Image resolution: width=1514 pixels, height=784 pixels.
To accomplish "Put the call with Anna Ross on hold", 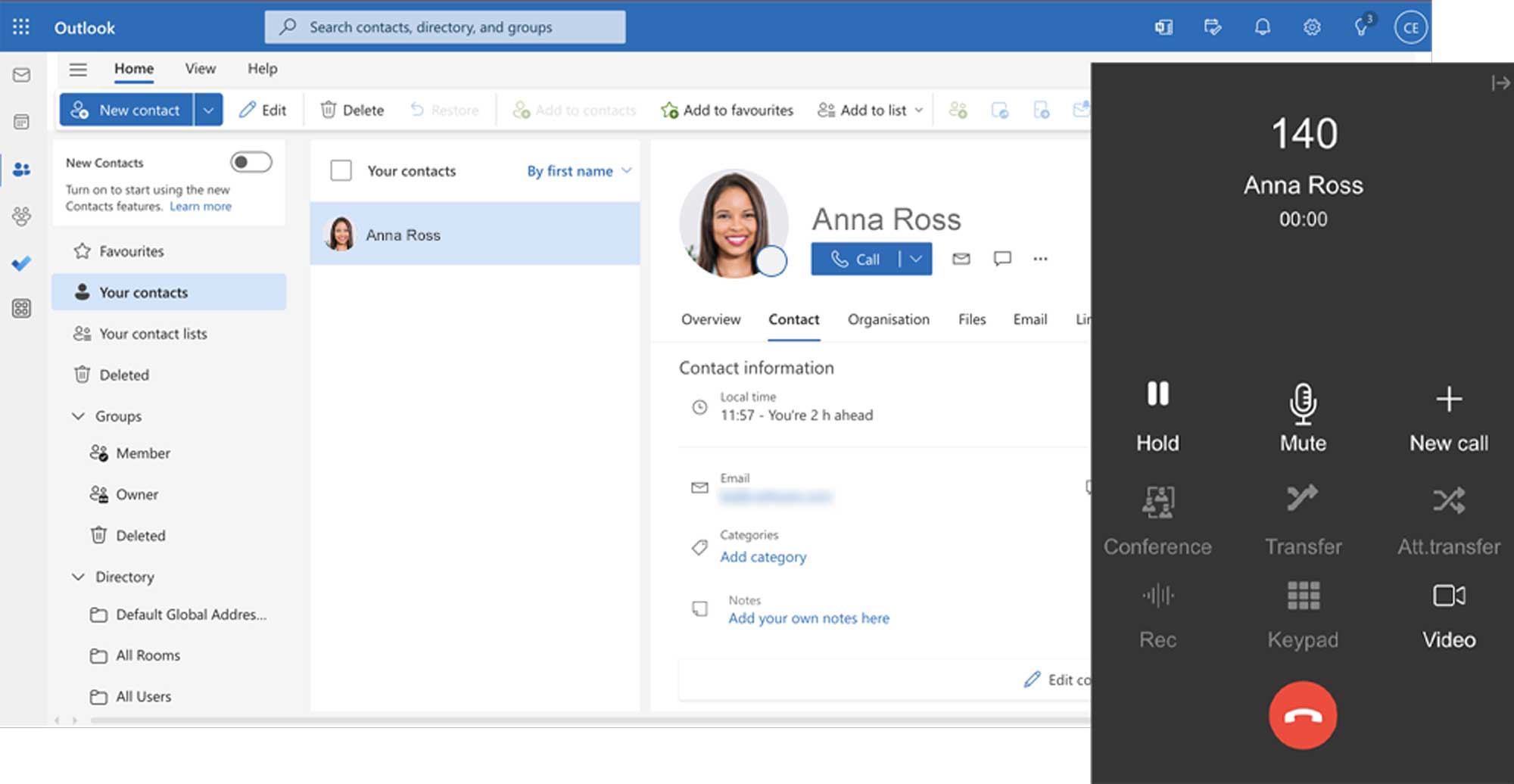I will pyautogui.click(x=1157, y=415).
